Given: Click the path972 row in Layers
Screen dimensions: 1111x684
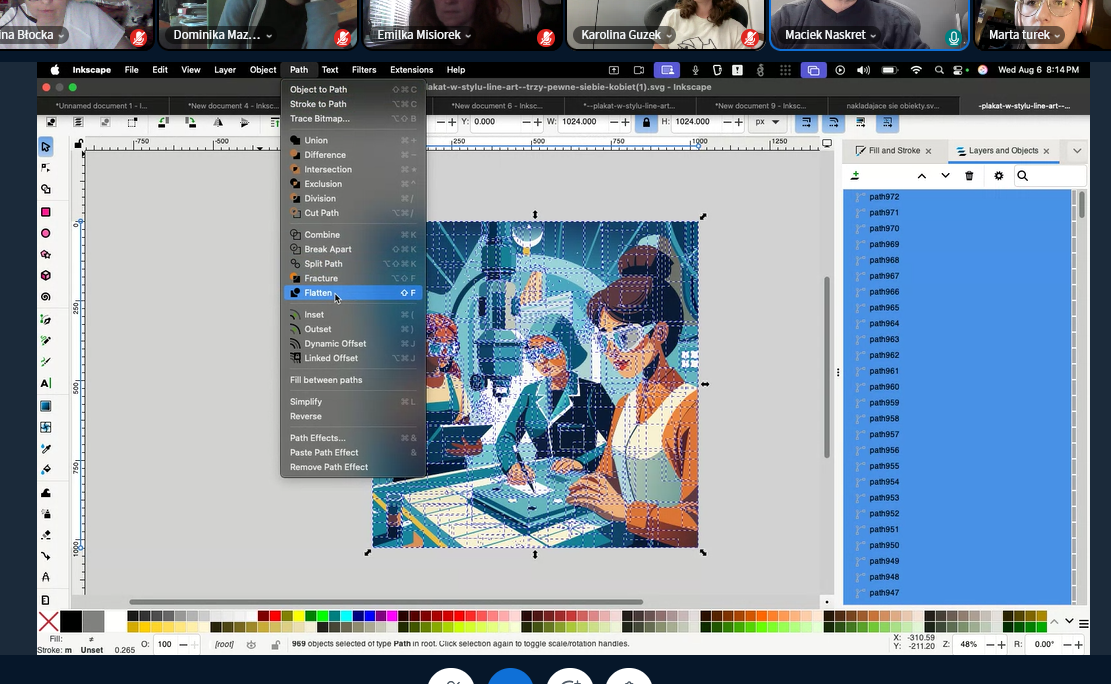Looking at the screenshot, I should tap(958, 197).
